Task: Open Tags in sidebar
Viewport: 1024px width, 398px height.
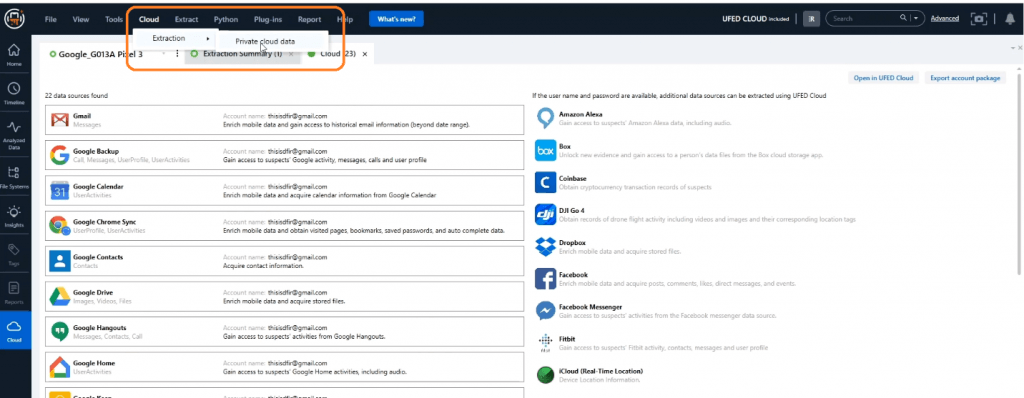Action: (x=14, y=254)
